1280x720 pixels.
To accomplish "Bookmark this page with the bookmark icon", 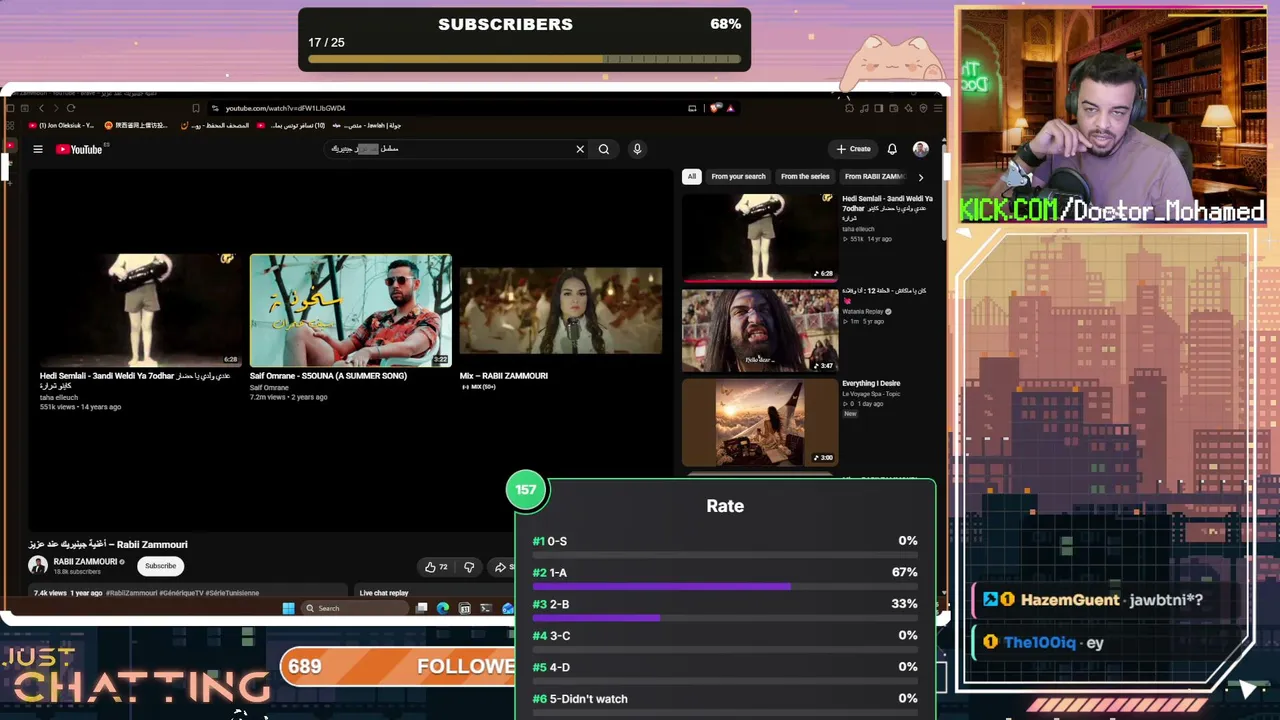I will [x=196, y=108].
